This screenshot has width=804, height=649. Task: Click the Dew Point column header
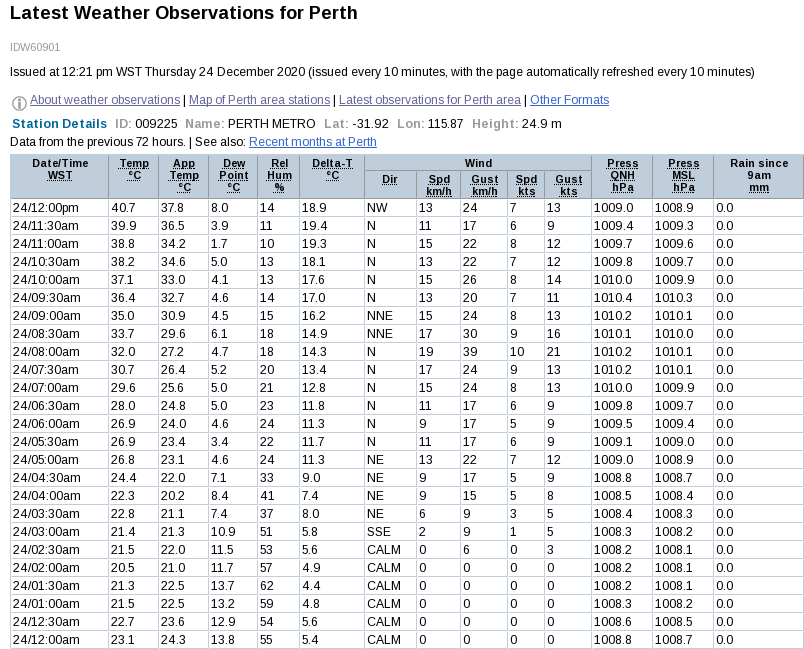click(x=233, y=175)
